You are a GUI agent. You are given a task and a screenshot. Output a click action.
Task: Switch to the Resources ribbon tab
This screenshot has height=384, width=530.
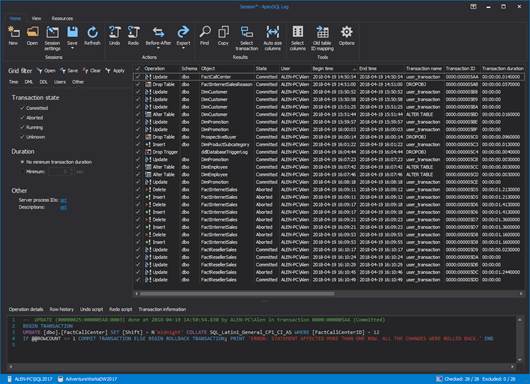pyautogui.click(x=62, y=18)
